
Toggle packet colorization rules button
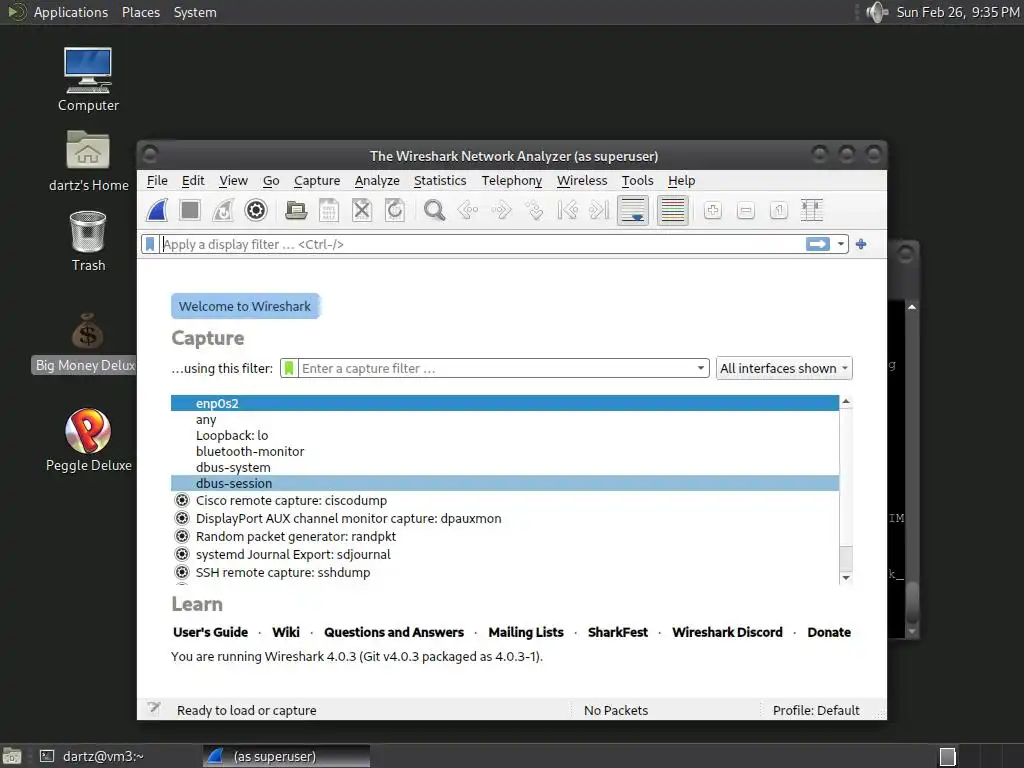[673, 210]
